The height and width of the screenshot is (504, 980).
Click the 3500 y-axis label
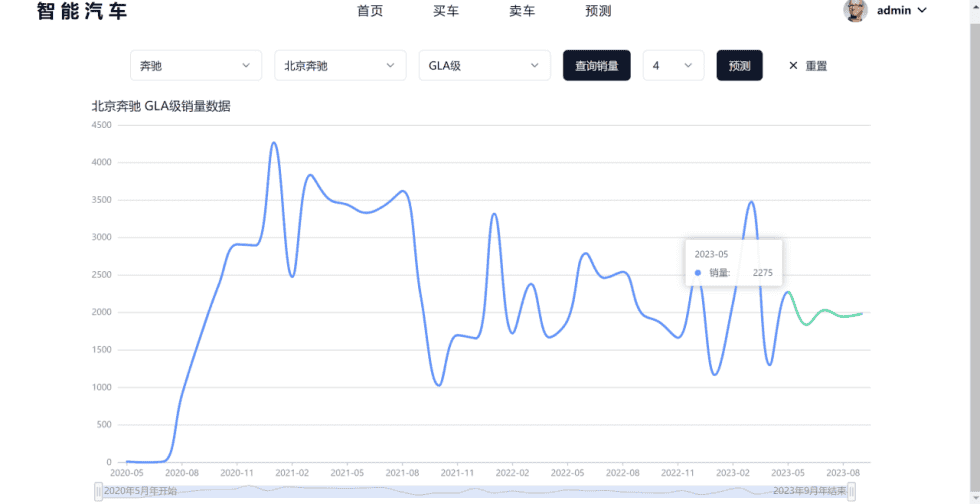(101, 200)
